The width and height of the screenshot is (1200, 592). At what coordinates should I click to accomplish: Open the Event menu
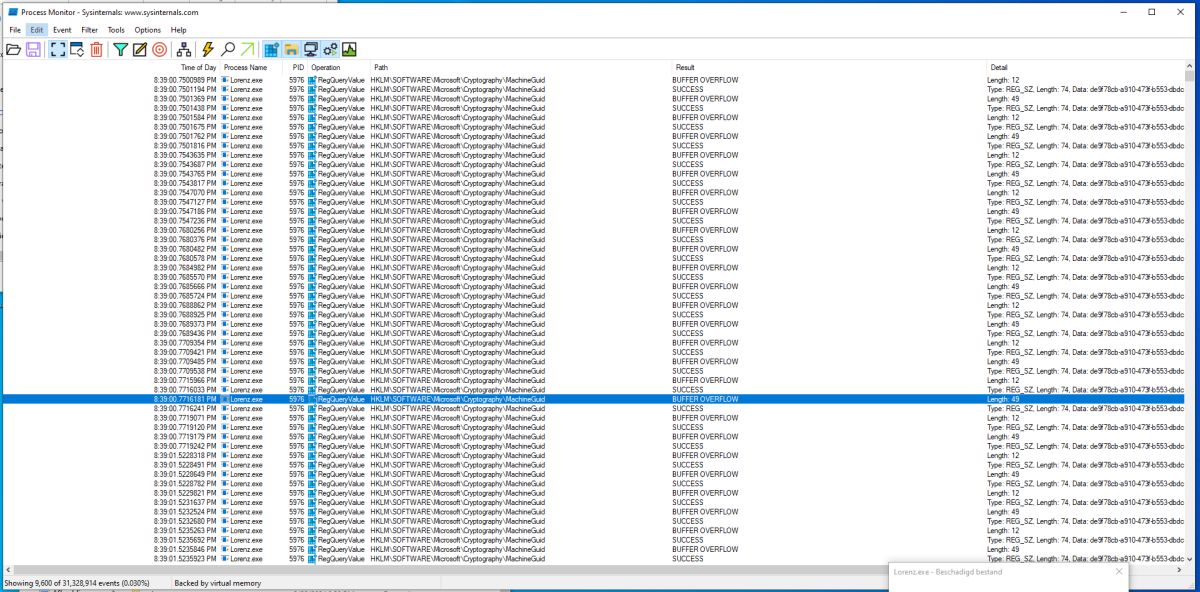tap(62, 30)
